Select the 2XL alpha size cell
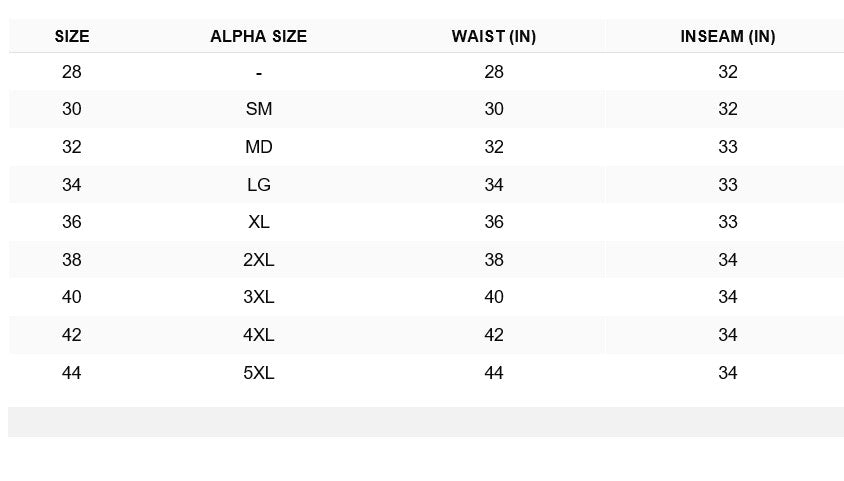Screen dimensions: 844x481 (259, 259)
